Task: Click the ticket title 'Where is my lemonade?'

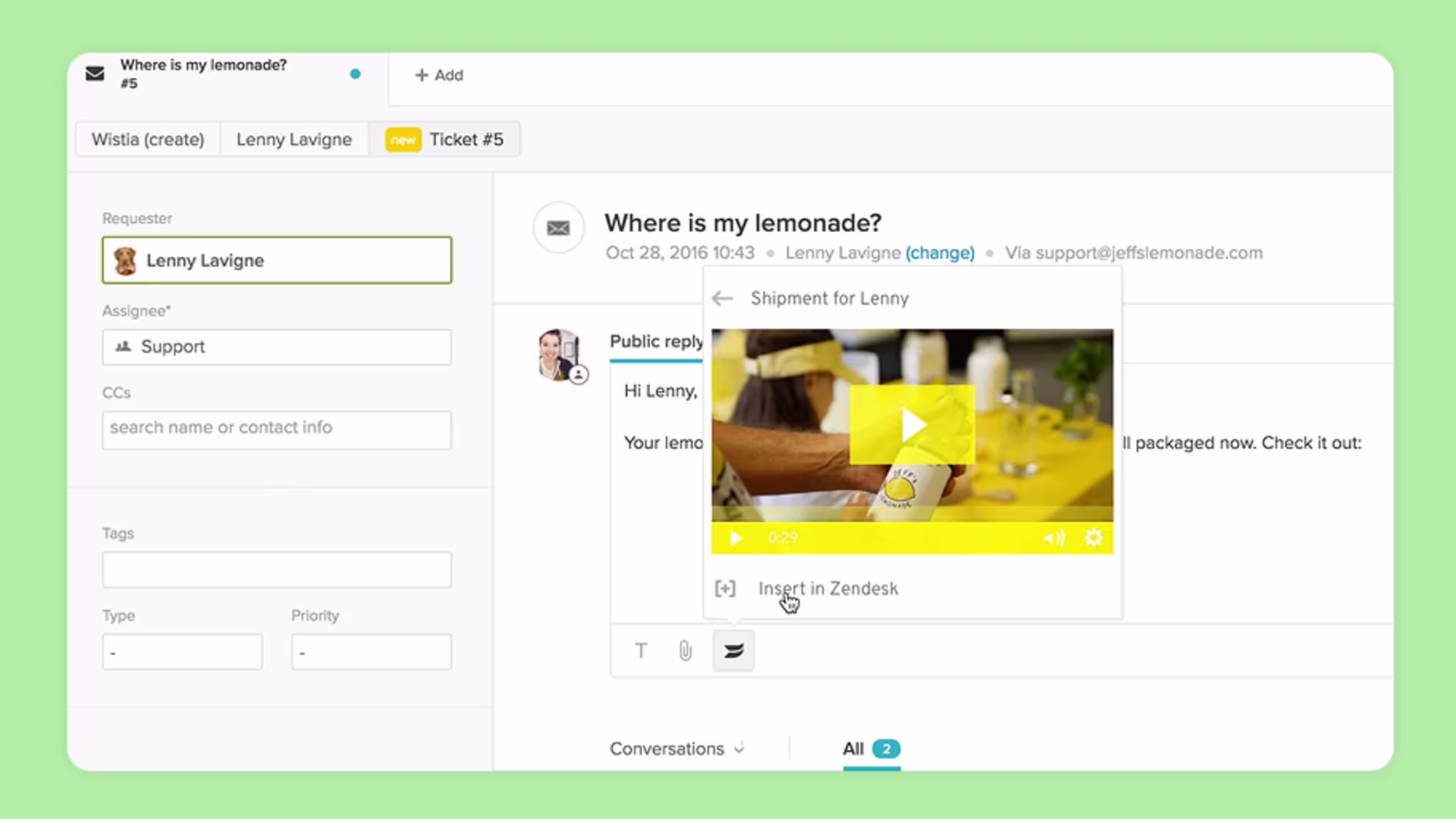Action: [x=743, y=223]
